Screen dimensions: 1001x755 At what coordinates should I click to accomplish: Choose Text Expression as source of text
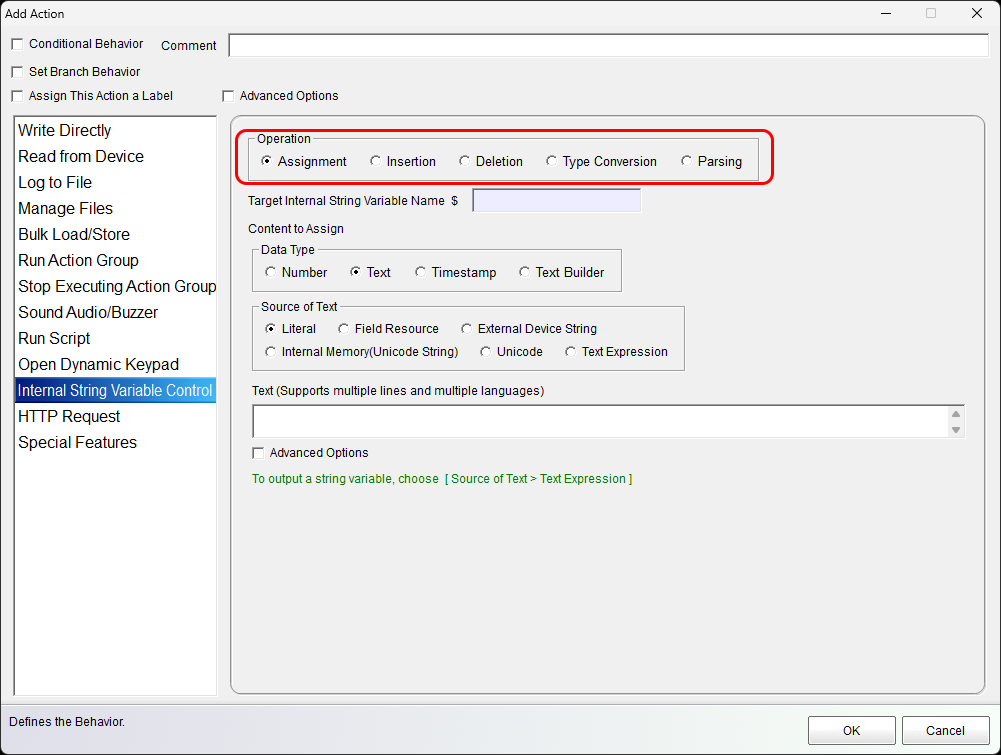571,352
